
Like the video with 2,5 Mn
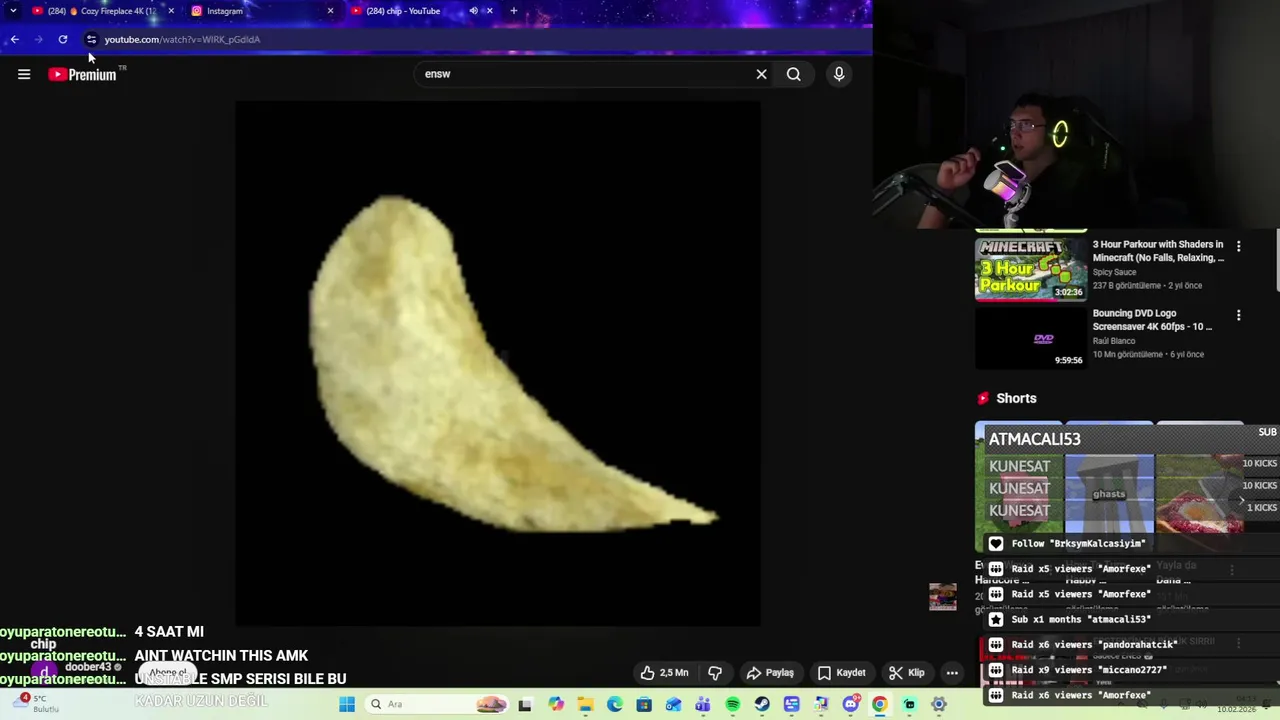(664, 673)
